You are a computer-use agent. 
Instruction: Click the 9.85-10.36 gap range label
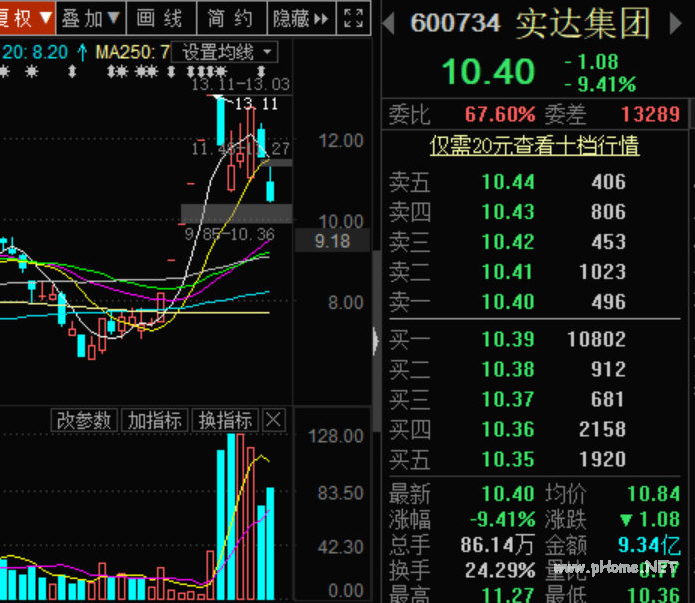coord(230,234)
